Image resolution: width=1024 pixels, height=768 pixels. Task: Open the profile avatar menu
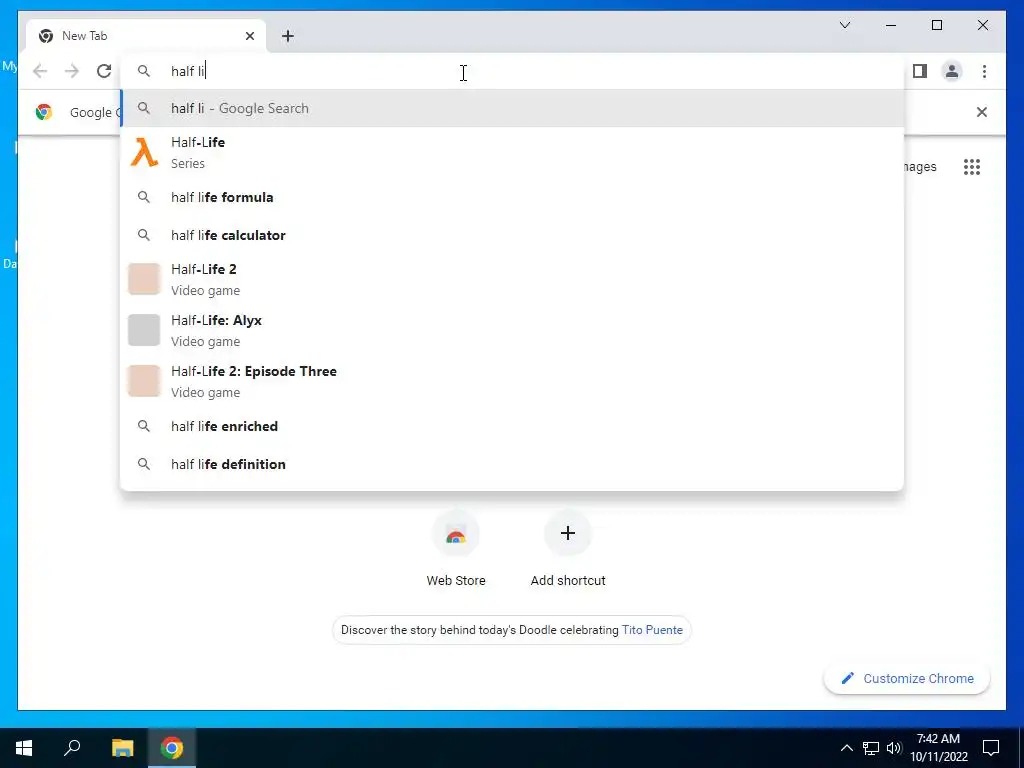[x=952, y=71]
